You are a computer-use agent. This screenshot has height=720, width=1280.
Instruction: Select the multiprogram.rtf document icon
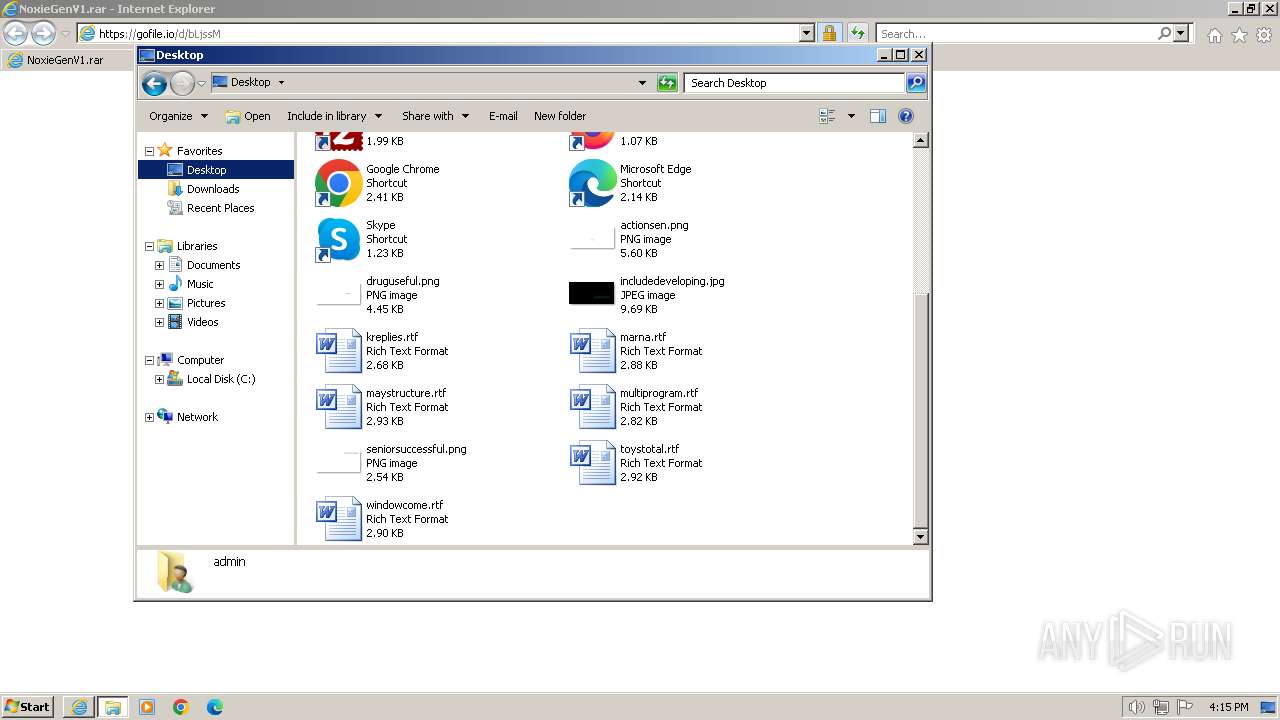(592, 407)
